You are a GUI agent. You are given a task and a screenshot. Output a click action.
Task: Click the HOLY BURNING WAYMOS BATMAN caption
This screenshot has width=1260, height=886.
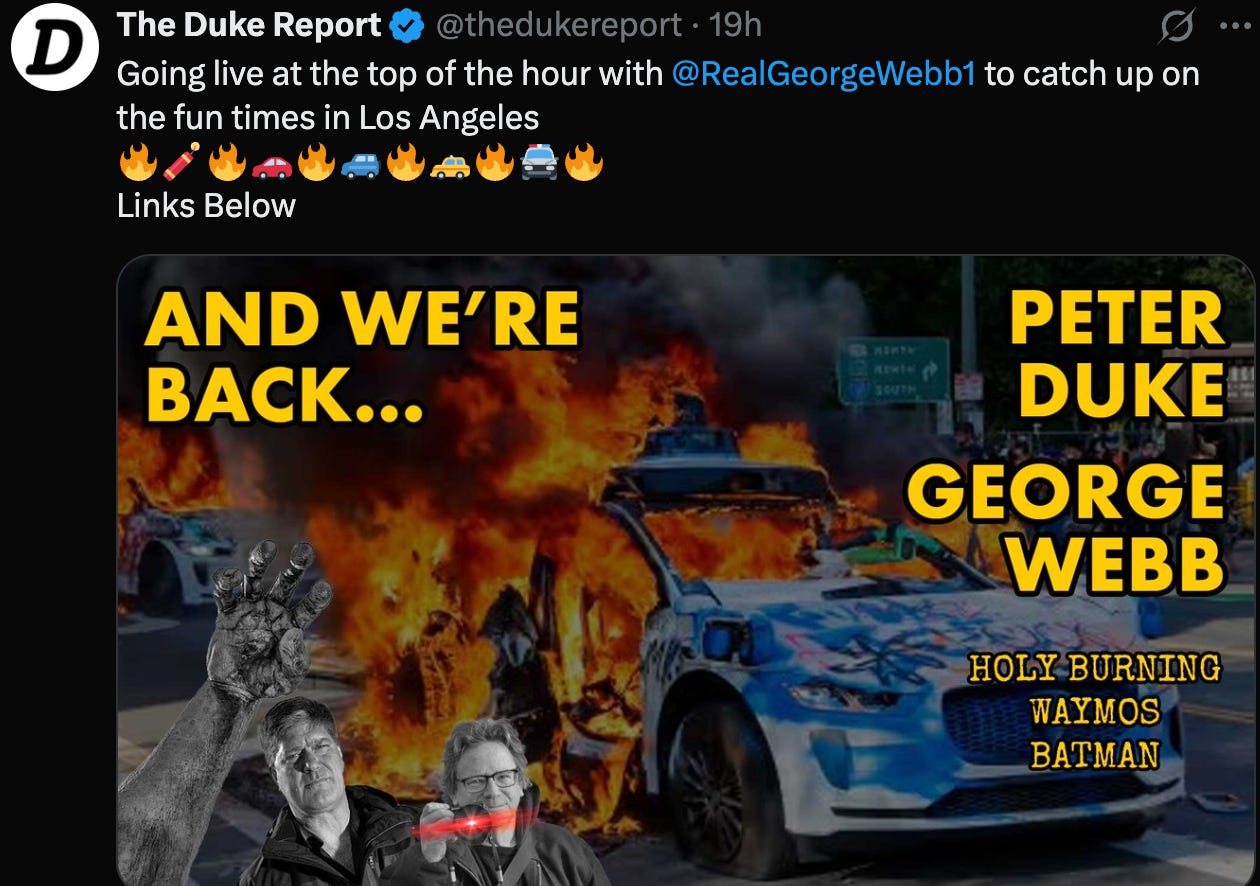[1094, 712]
